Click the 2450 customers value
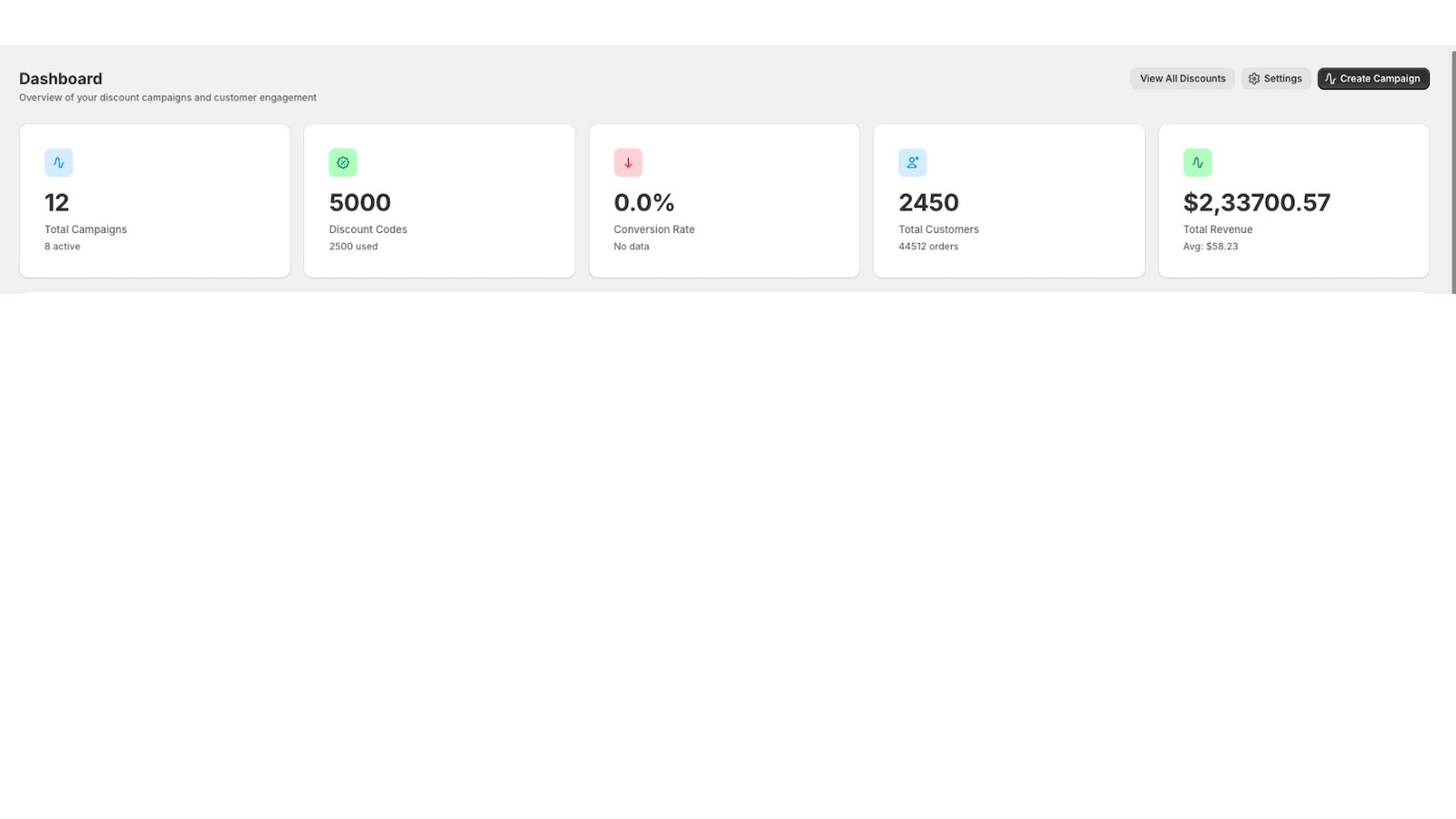Image resolution: width=1456 pixels, height=819 pixels. (x=929, y=202)
